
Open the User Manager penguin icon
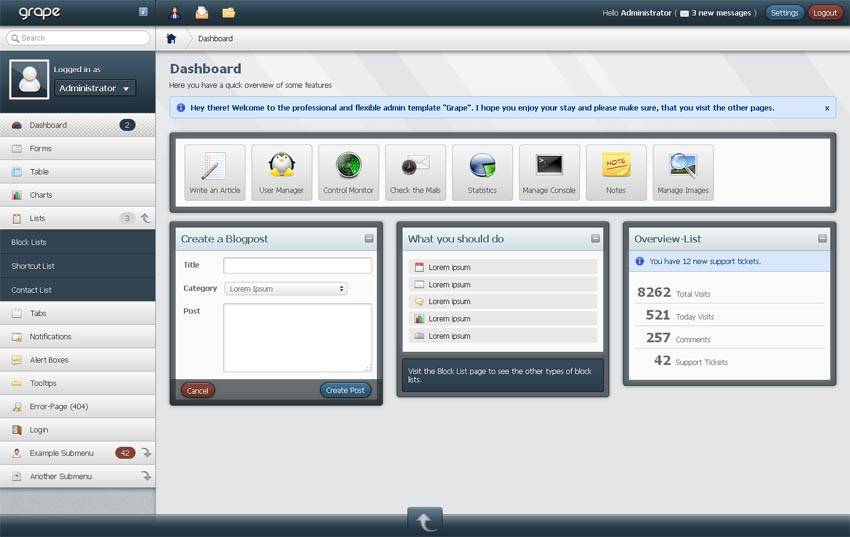281,172
